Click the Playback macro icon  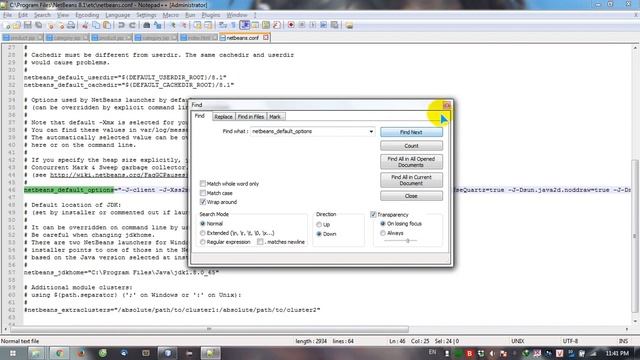pos(313,25)
